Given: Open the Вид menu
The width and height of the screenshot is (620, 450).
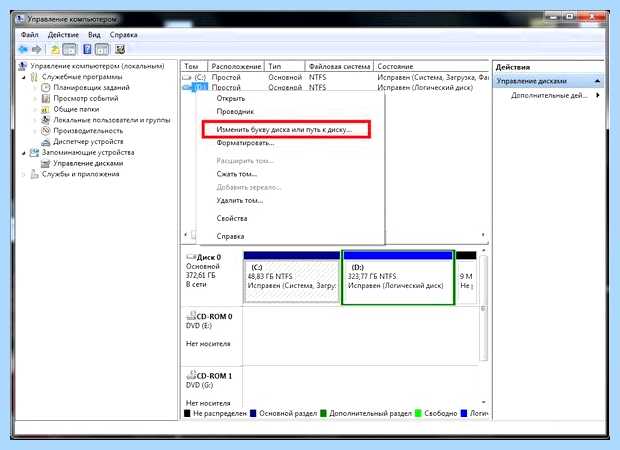Looking at the screenshot, I should pos(94,35).
